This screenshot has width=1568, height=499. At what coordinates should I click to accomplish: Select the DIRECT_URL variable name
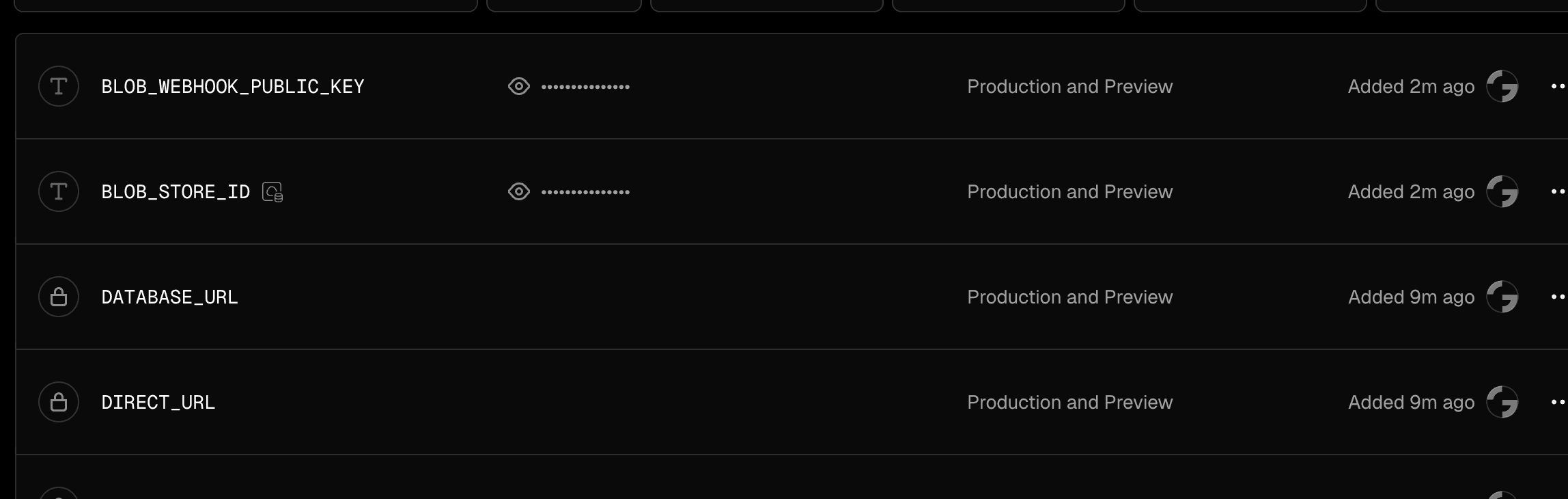(158, 403)
